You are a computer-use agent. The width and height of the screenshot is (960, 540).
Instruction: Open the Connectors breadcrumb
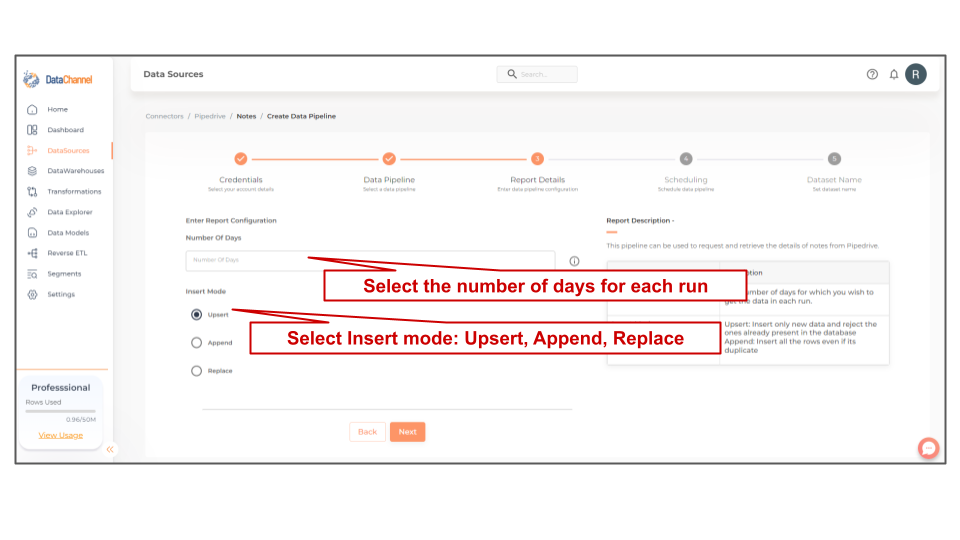pos(165,116)
